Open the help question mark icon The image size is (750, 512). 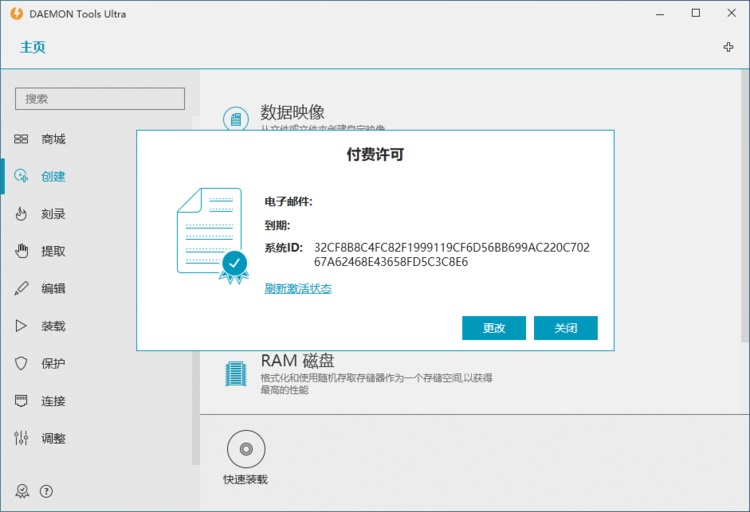point(46,491)
